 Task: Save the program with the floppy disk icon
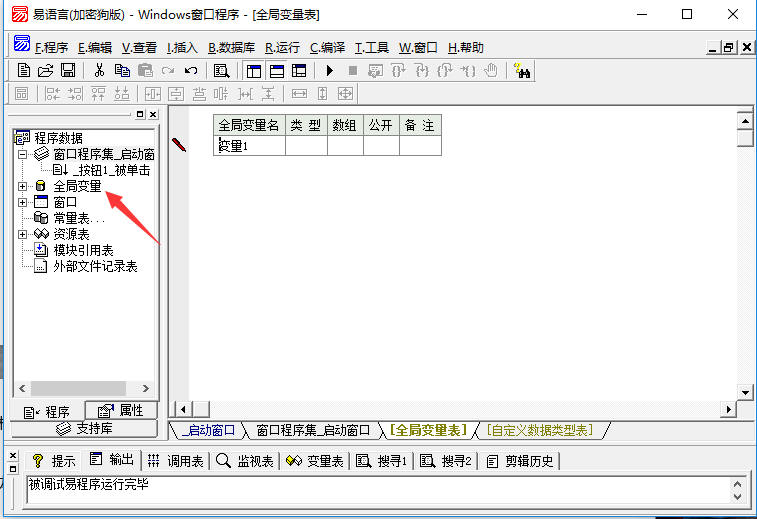[x=68, y=70]
